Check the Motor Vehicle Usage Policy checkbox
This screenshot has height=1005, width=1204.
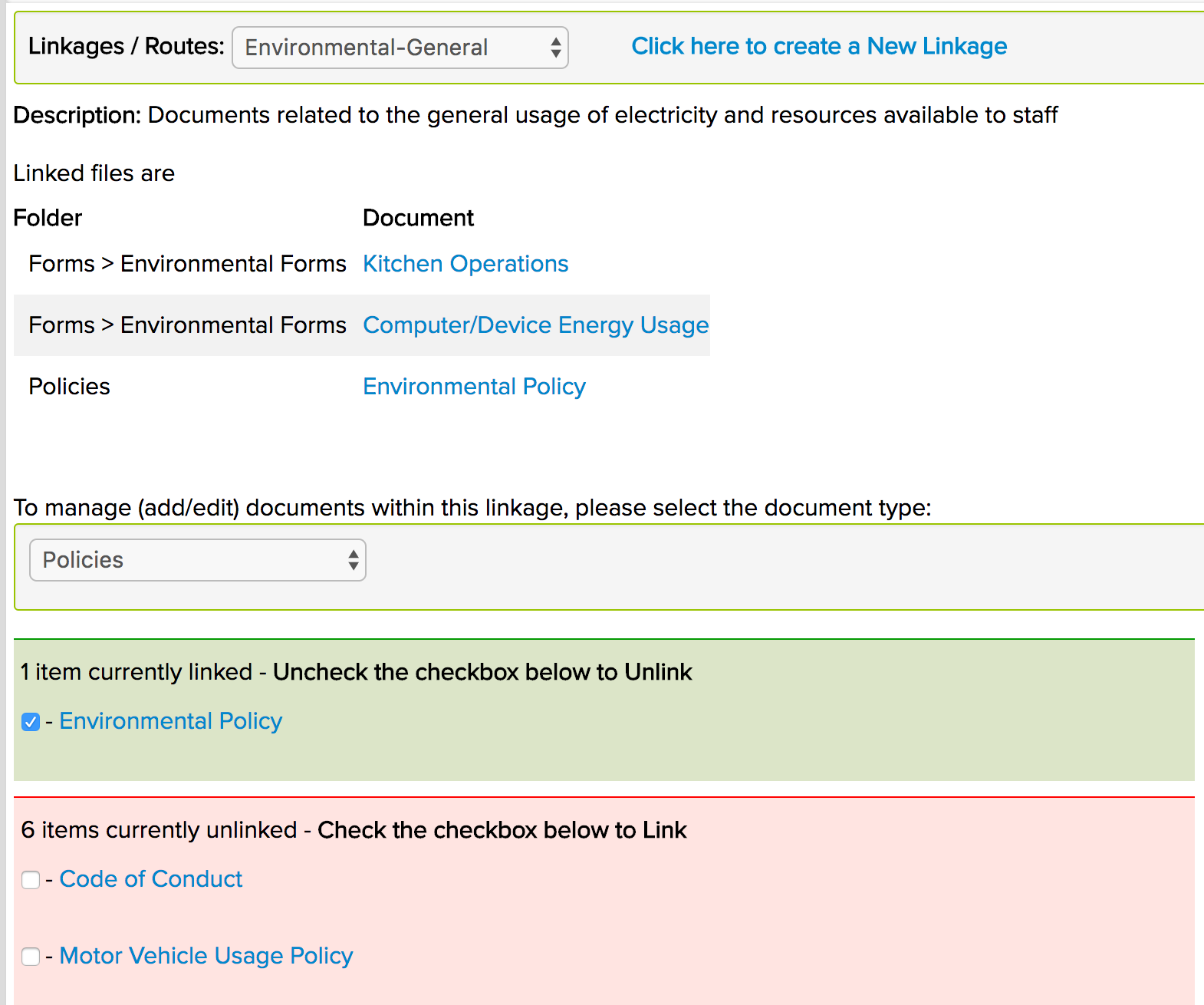click(31, 957)
